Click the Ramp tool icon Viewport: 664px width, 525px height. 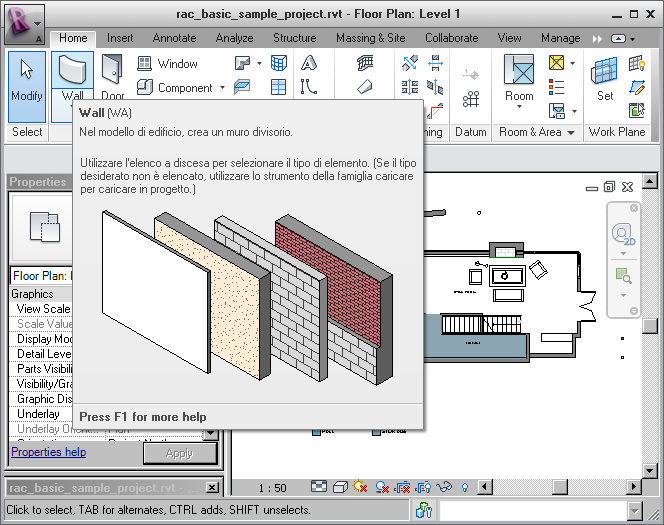[x=365, y=87]
